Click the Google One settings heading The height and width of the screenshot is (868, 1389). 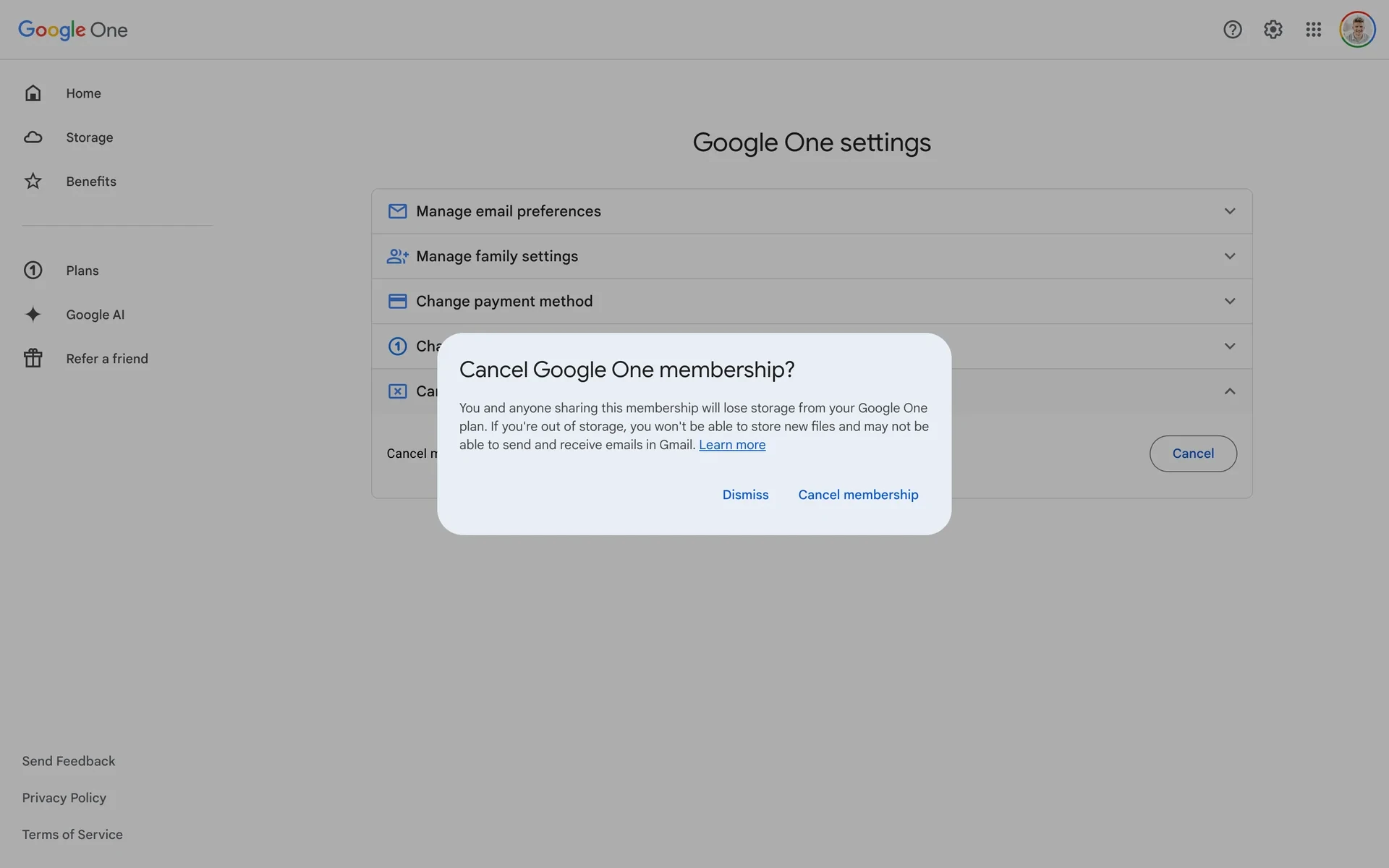(812, 142)
